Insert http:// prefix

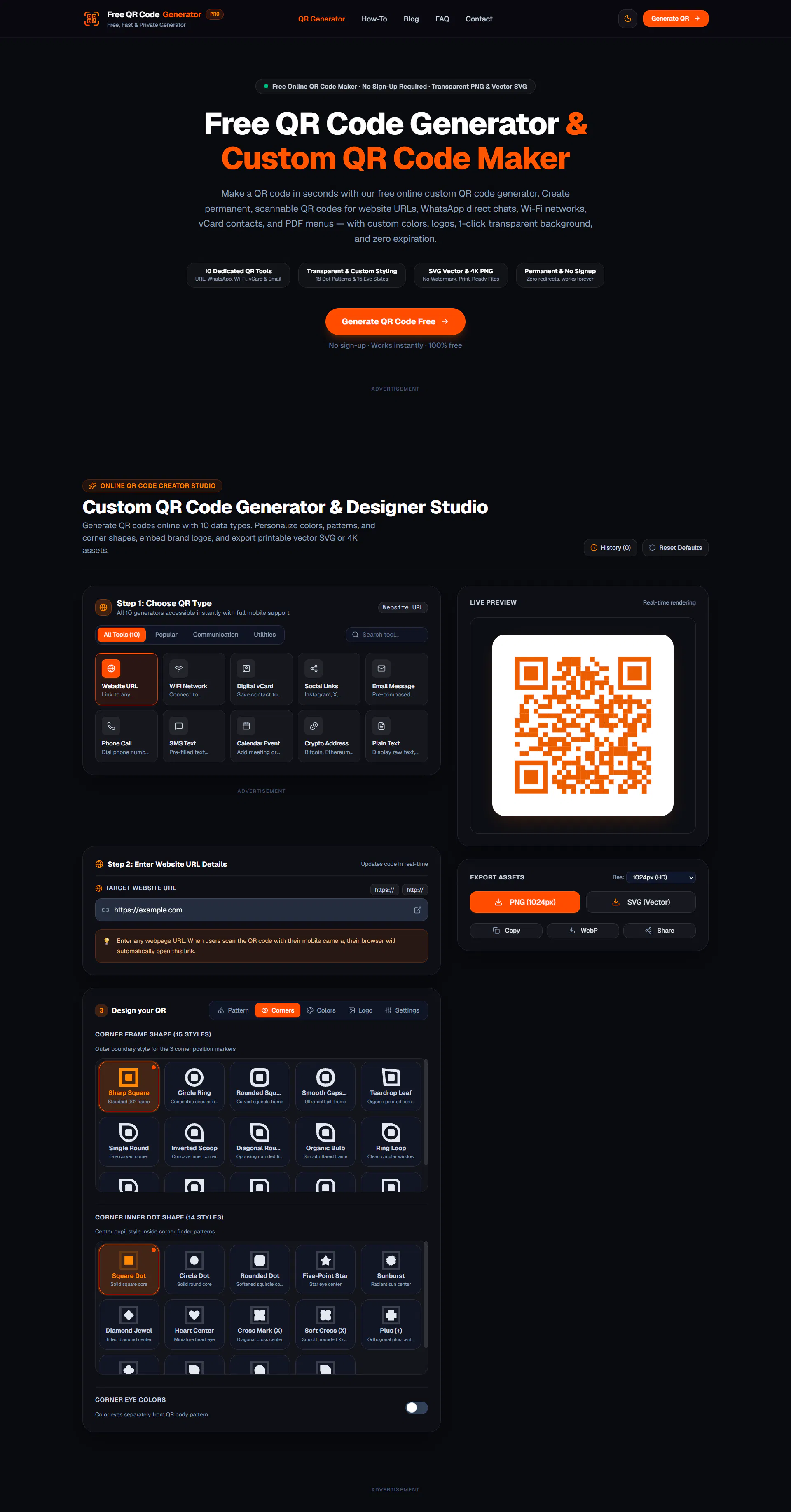(415, 890)
